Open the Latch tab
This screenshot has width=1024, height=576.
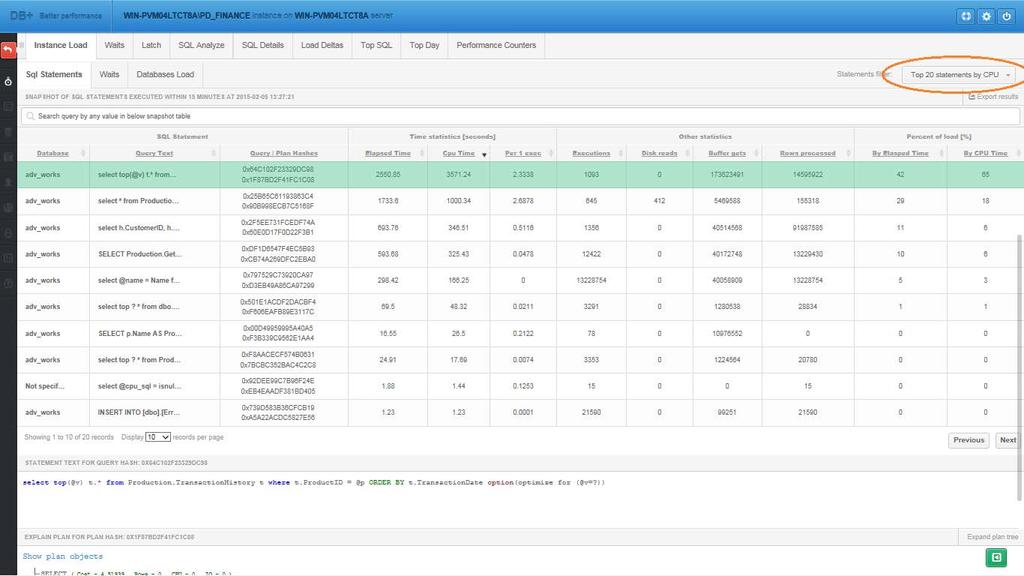pyautogui.click(x=151, y=45)
